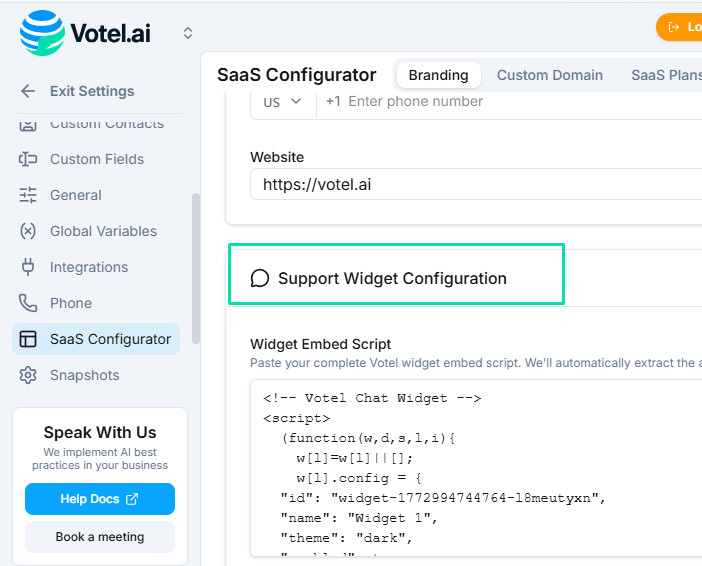Click Speak With Us heading
This screenshot has height=566, width=702.
[100, 432]
